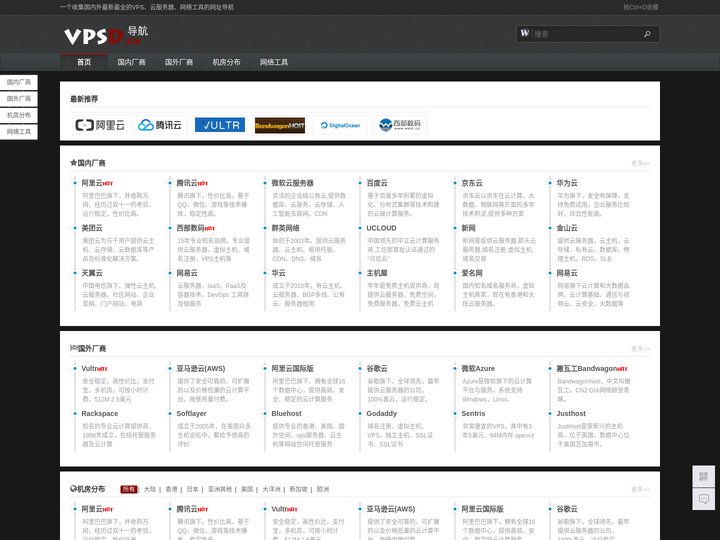Jump to 网络工具 via left sidebar
720x540 pixels.
(x=18, y=132)
